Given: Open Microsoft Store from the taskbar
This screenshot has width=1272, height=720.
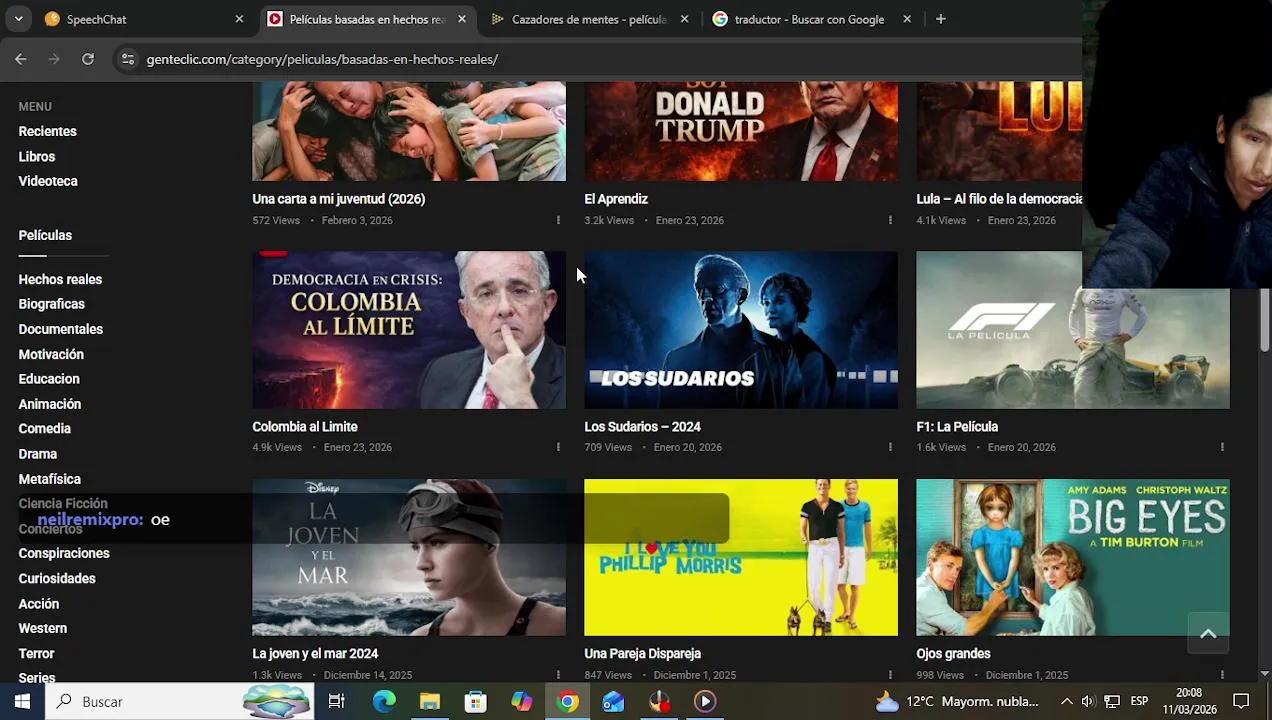Looking at the screenshot, I should [476, 701].
